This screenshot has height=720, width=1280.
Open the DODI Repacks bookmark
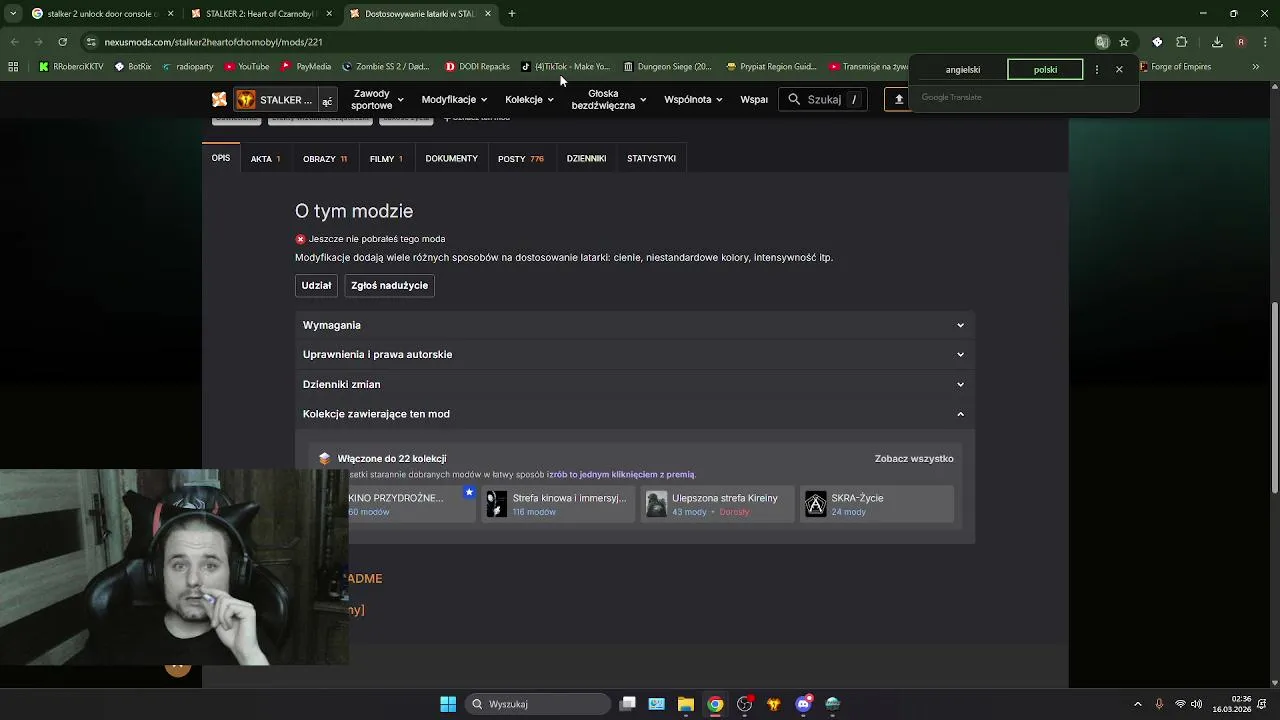click(x=478, y=67)
